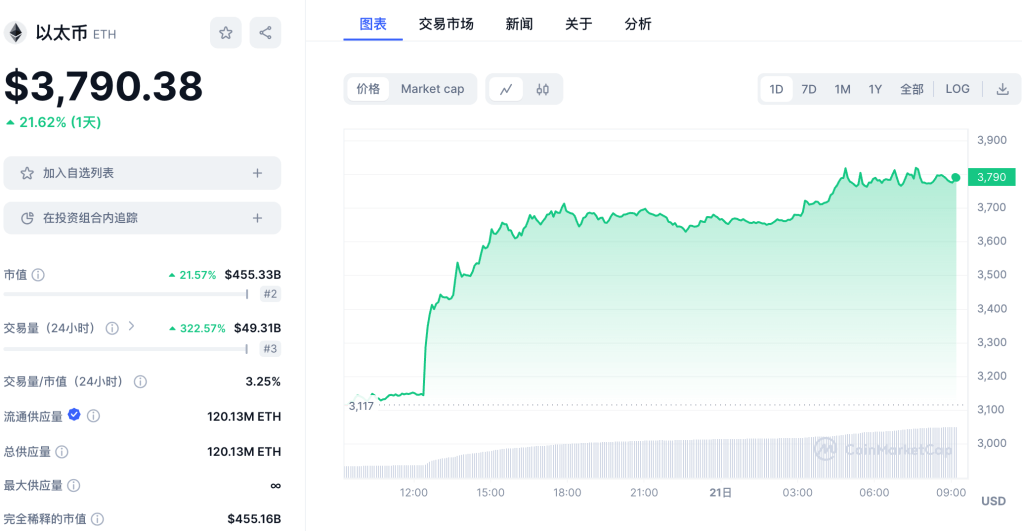Click info icon next to 市值
1022x531 pixels.
pyautogui.click(x=38, y=275)
